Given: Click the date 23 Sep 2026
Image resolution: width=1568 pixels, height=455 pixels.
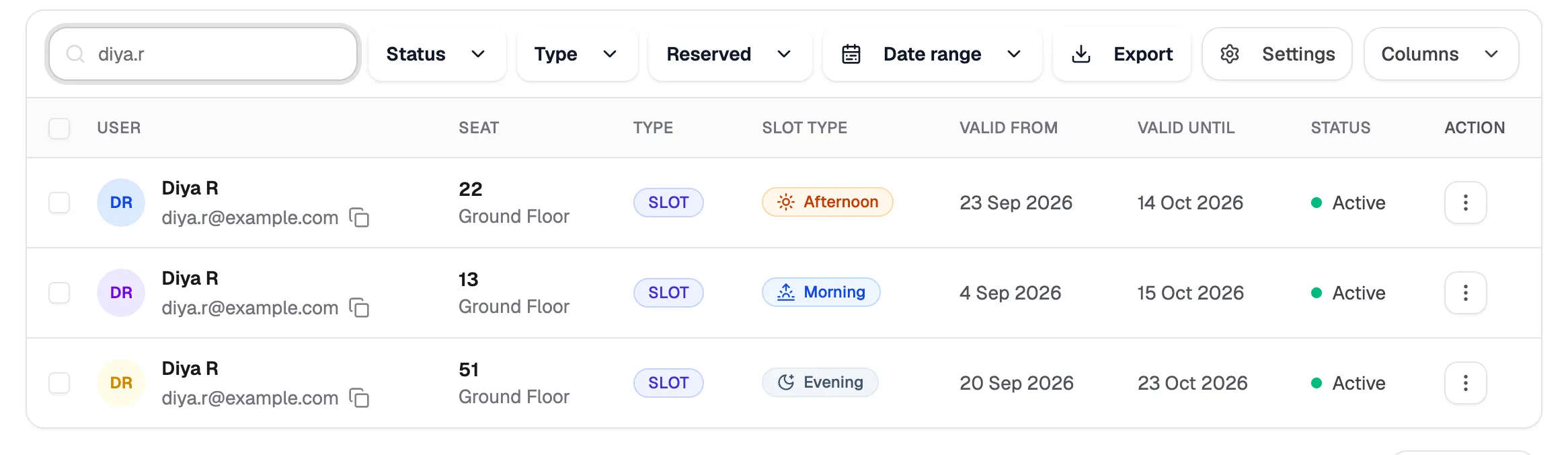Looking at the screenshot, I should 1016,203.
